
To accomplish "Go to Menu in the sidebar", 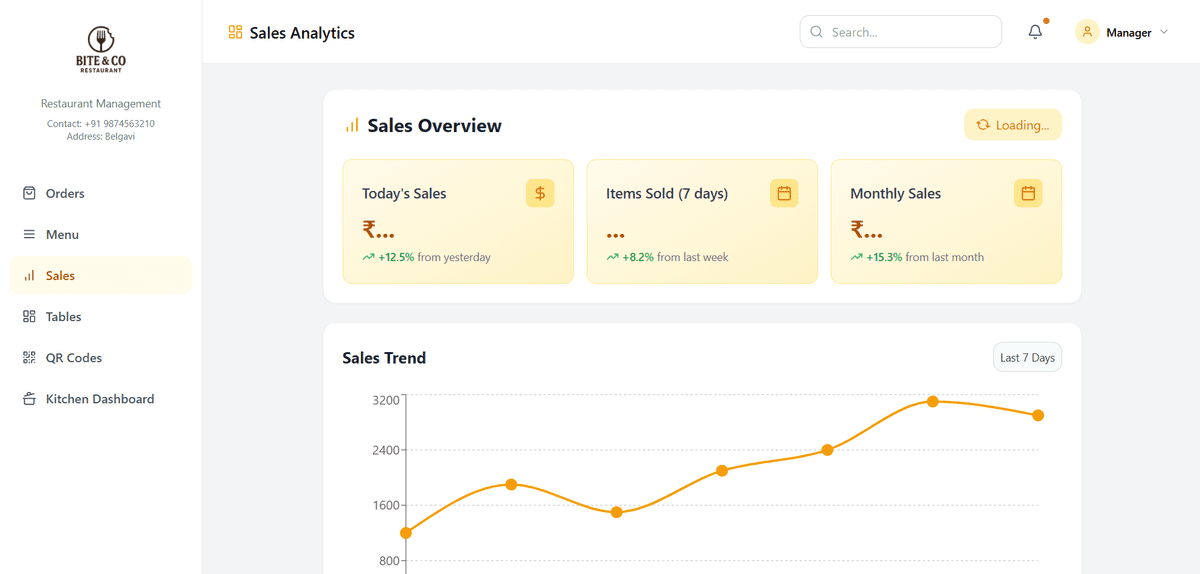I will (x=62, y=234).
